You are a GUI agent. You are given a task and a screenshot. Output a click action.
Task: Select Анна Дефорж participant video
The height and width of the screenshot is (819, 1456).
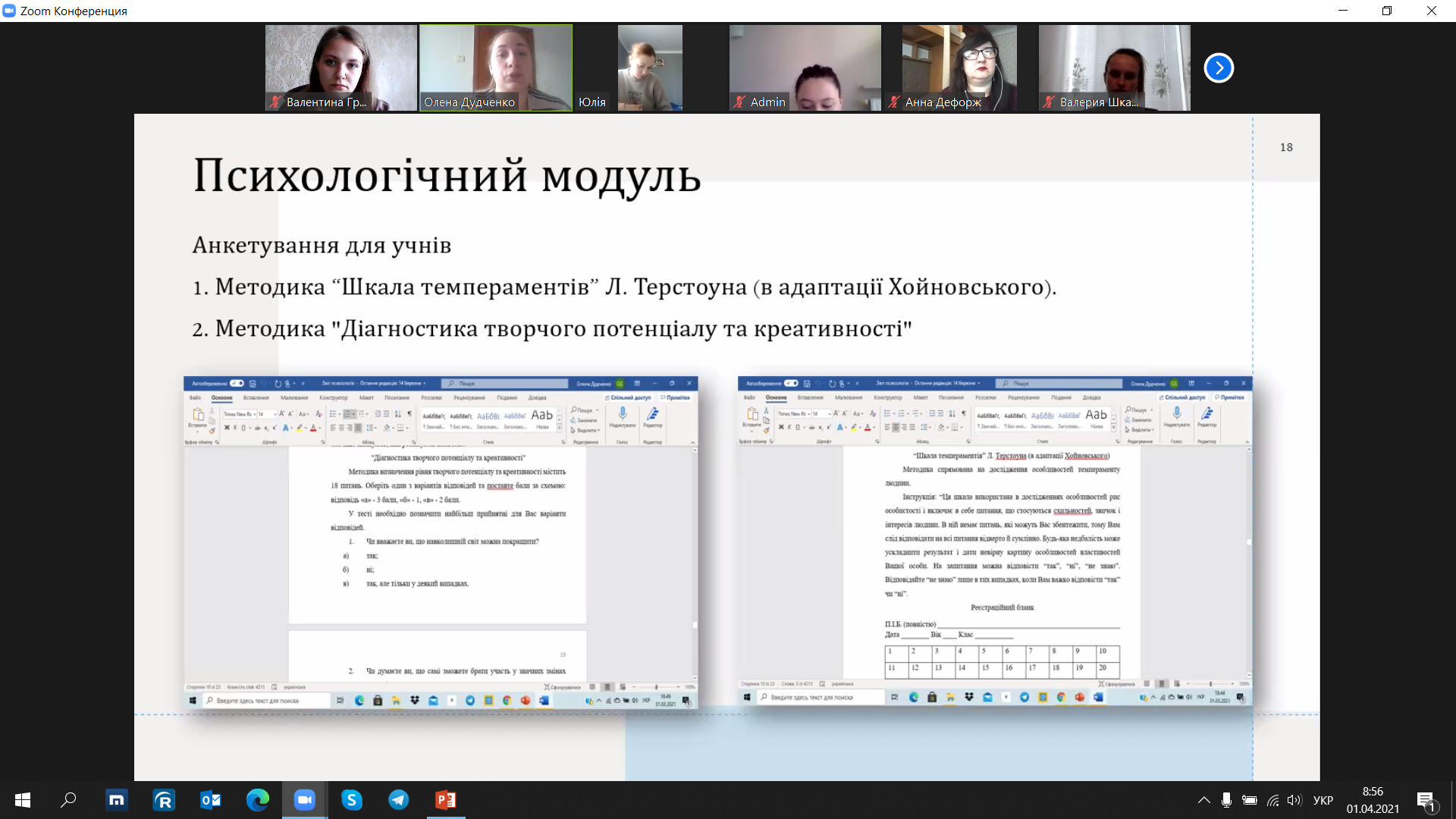[x=959, y=68]
